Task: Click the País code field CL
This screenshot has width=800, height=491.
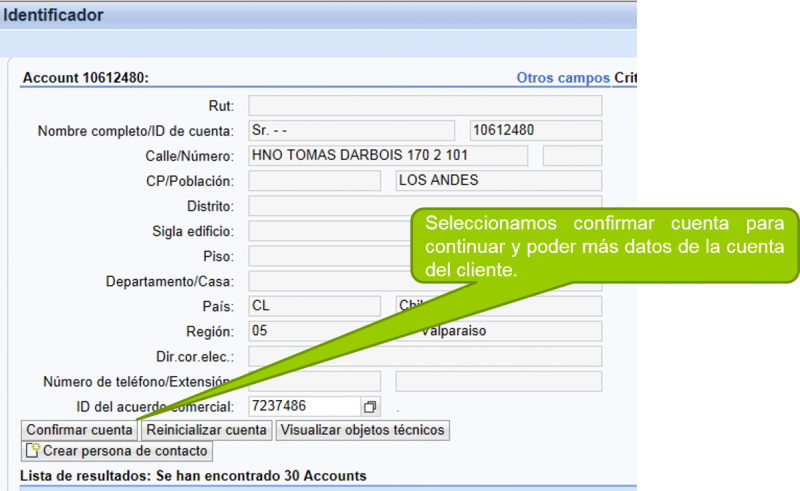Action: 314,306
